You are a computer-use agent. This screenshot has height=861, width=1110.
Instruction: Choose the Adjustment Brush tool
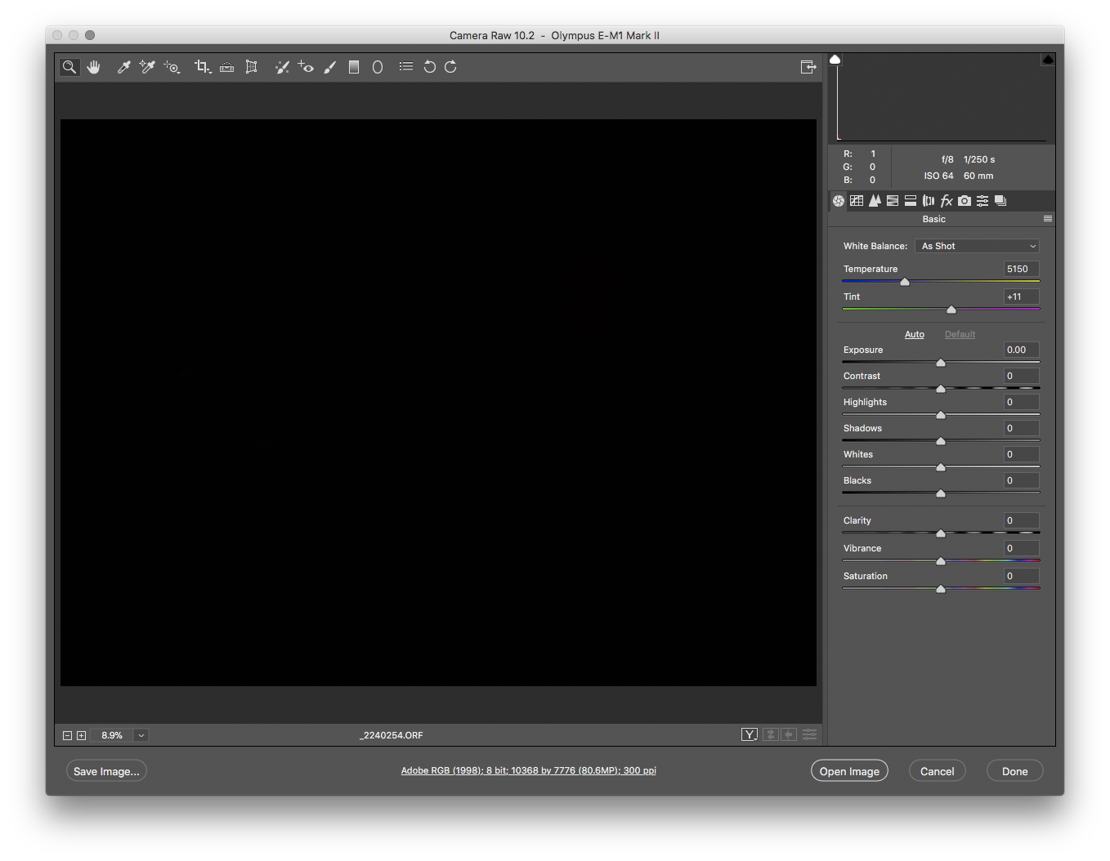tap(330, 67)
